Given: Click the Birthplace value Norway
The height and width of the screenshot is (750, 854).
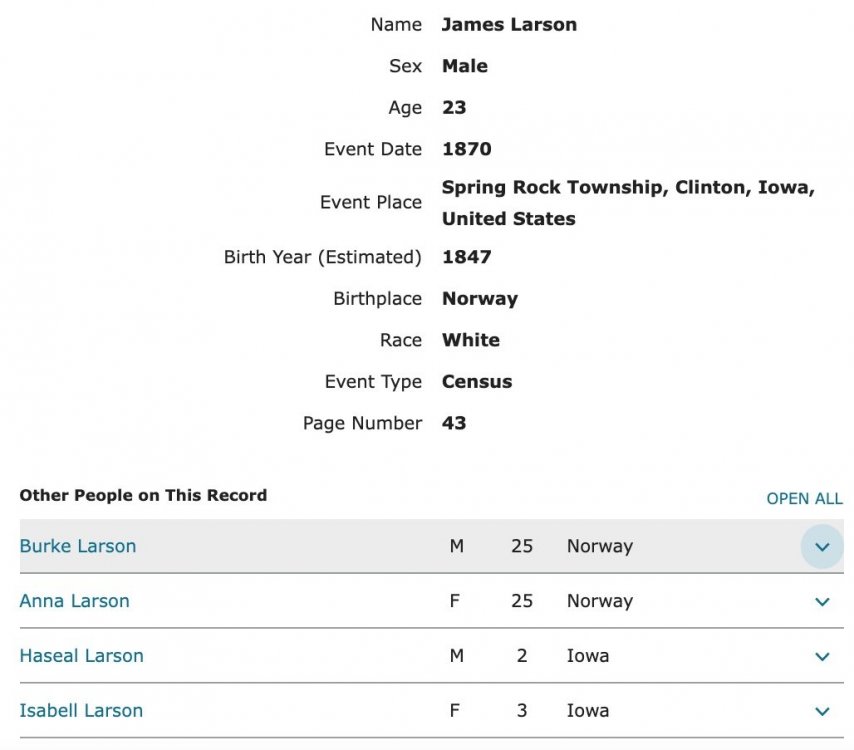Looking at the screenshot, I should pyautogui.click(x=480, y=298).
